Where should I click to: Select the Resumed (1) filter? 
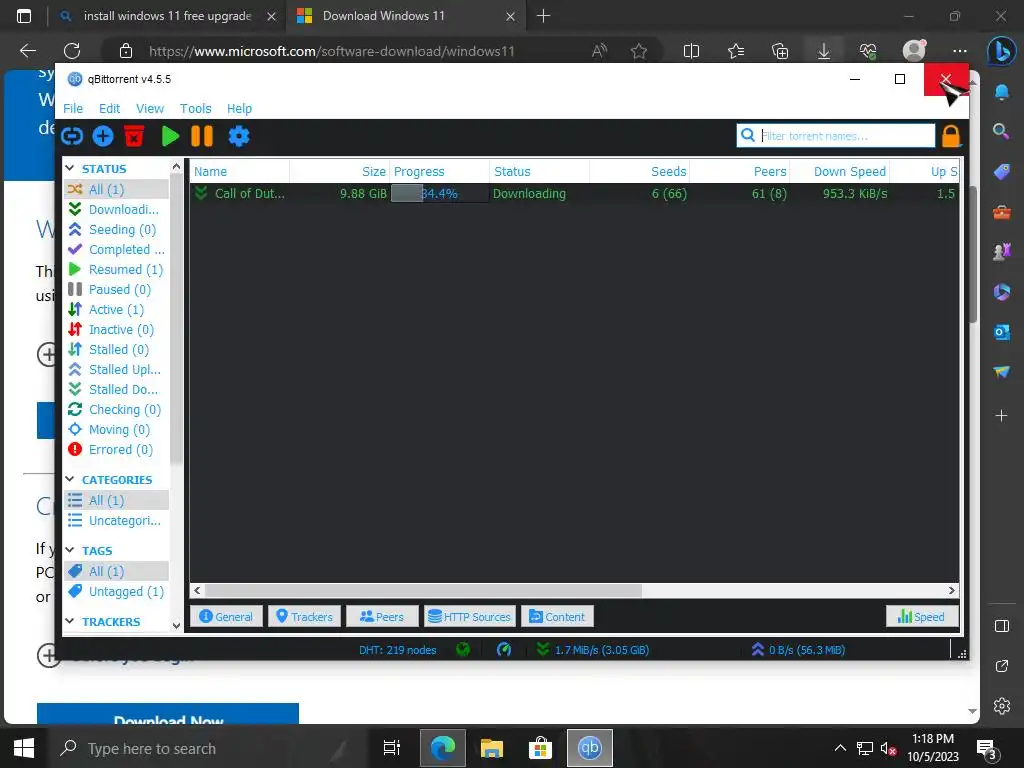click(116, 270)
